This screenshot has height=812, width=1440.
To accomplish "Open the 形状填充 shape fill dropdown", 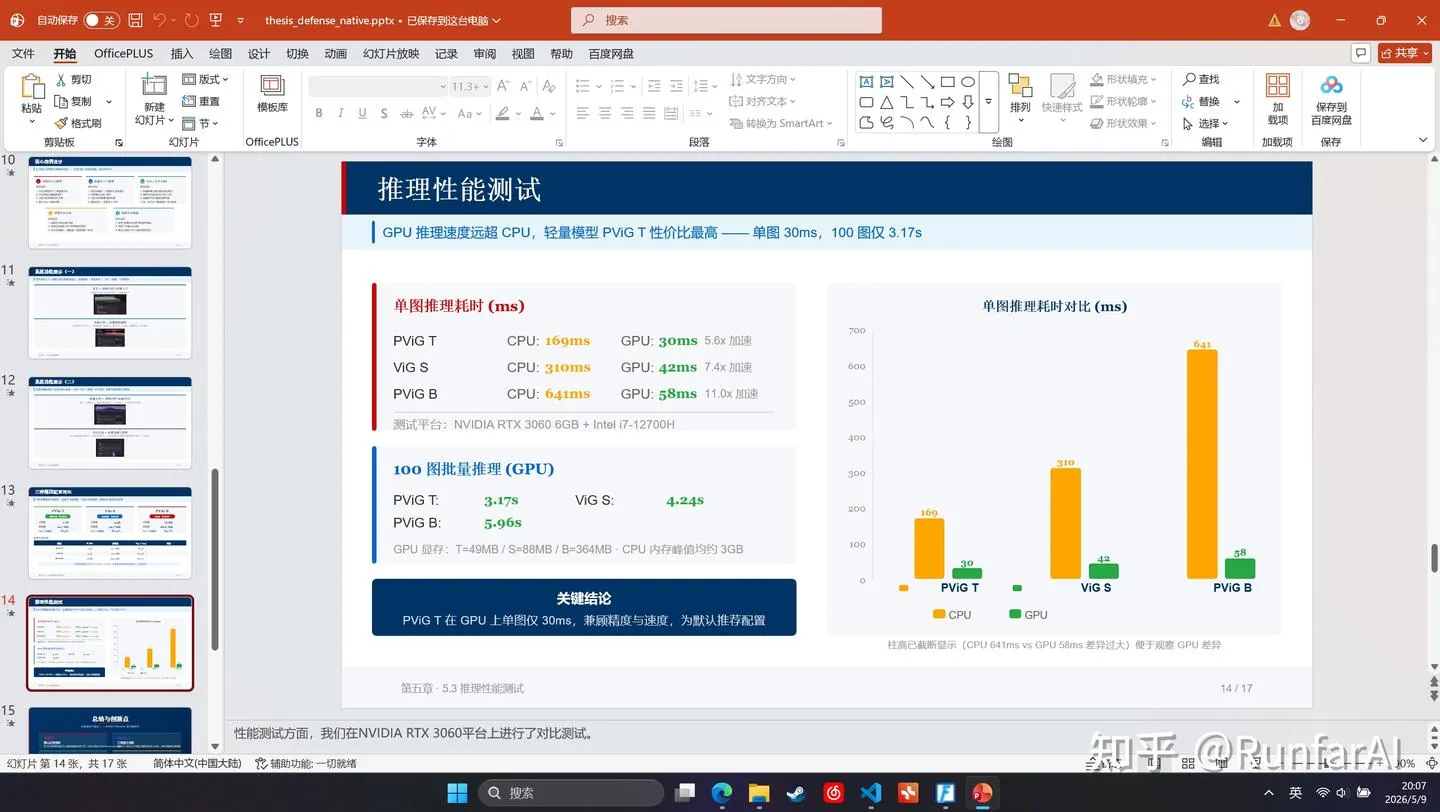I will pyautogui.click(x=1124, y=79).
